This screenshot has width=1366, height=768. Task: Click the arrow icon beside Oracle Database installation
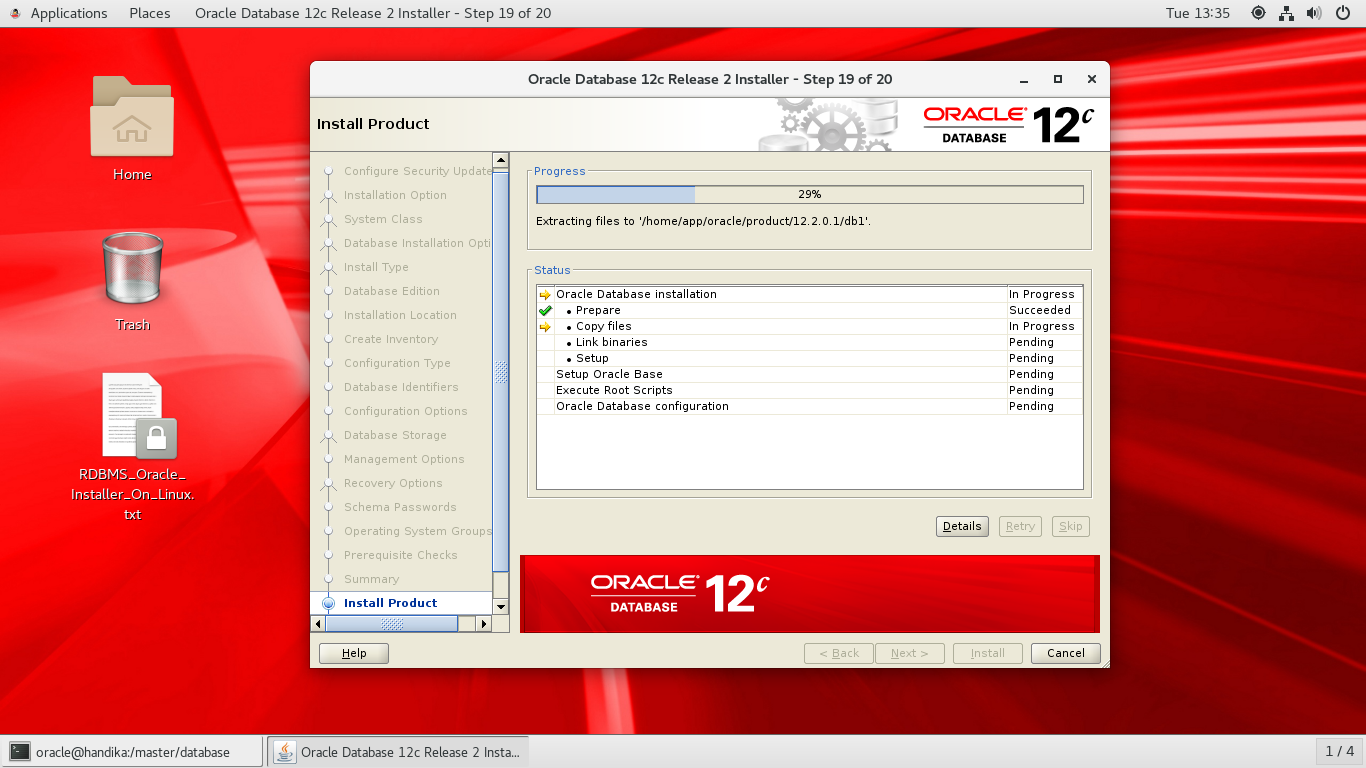[545, 294]
